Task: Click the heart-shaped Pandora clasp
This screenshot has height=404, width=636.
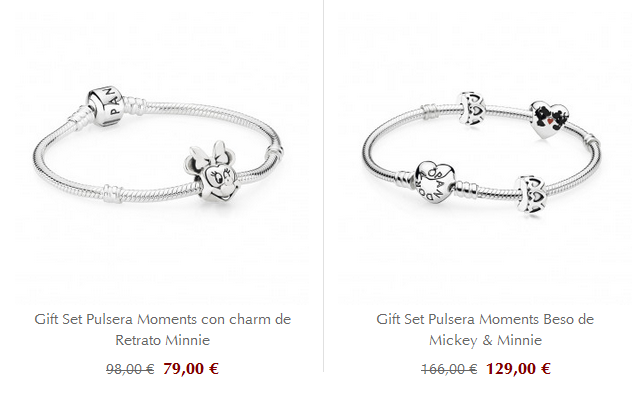Action: (435, 181)
